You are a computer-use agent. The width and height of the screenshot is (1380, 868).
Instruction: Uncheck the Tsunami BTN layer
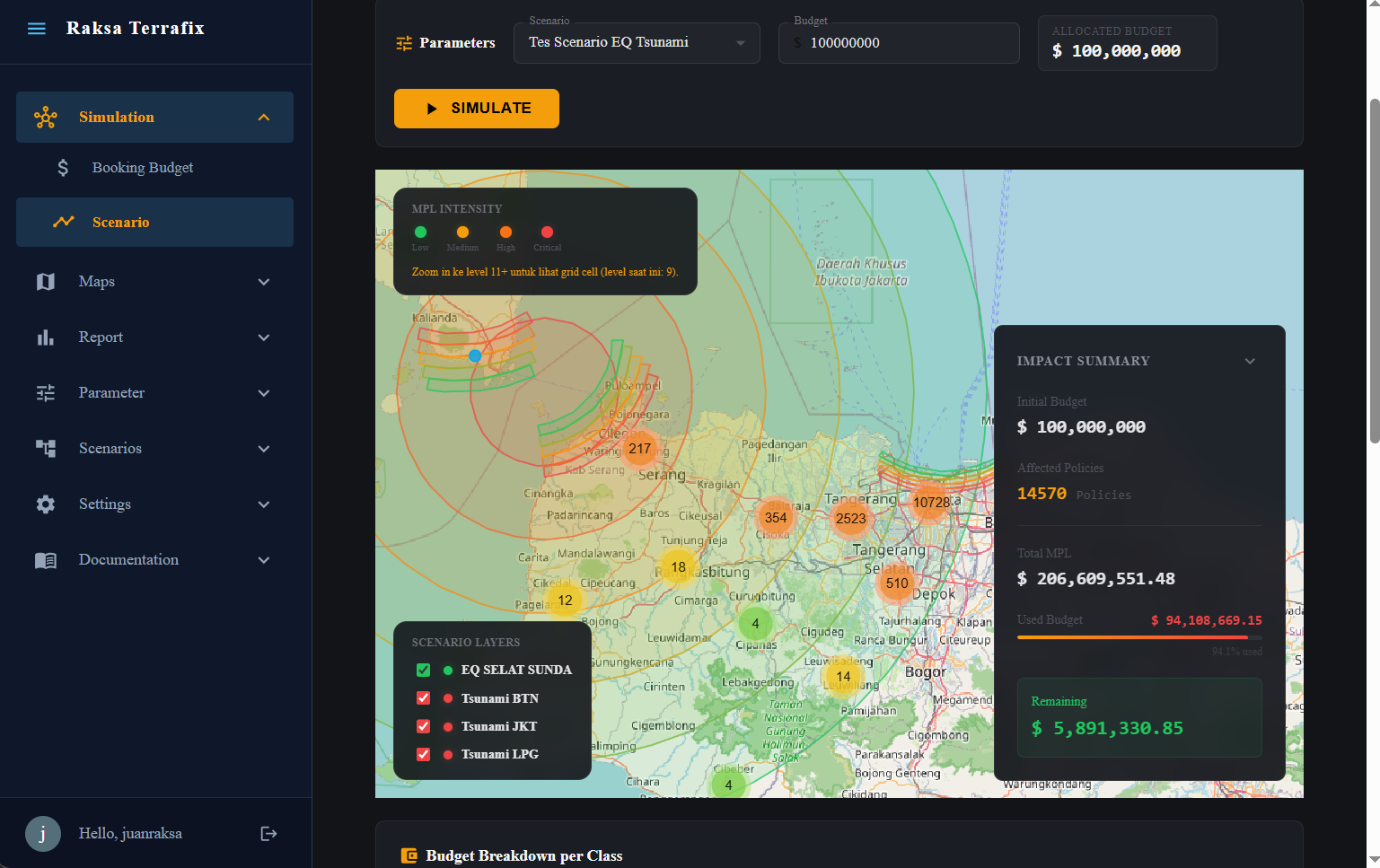click(424, 698)
